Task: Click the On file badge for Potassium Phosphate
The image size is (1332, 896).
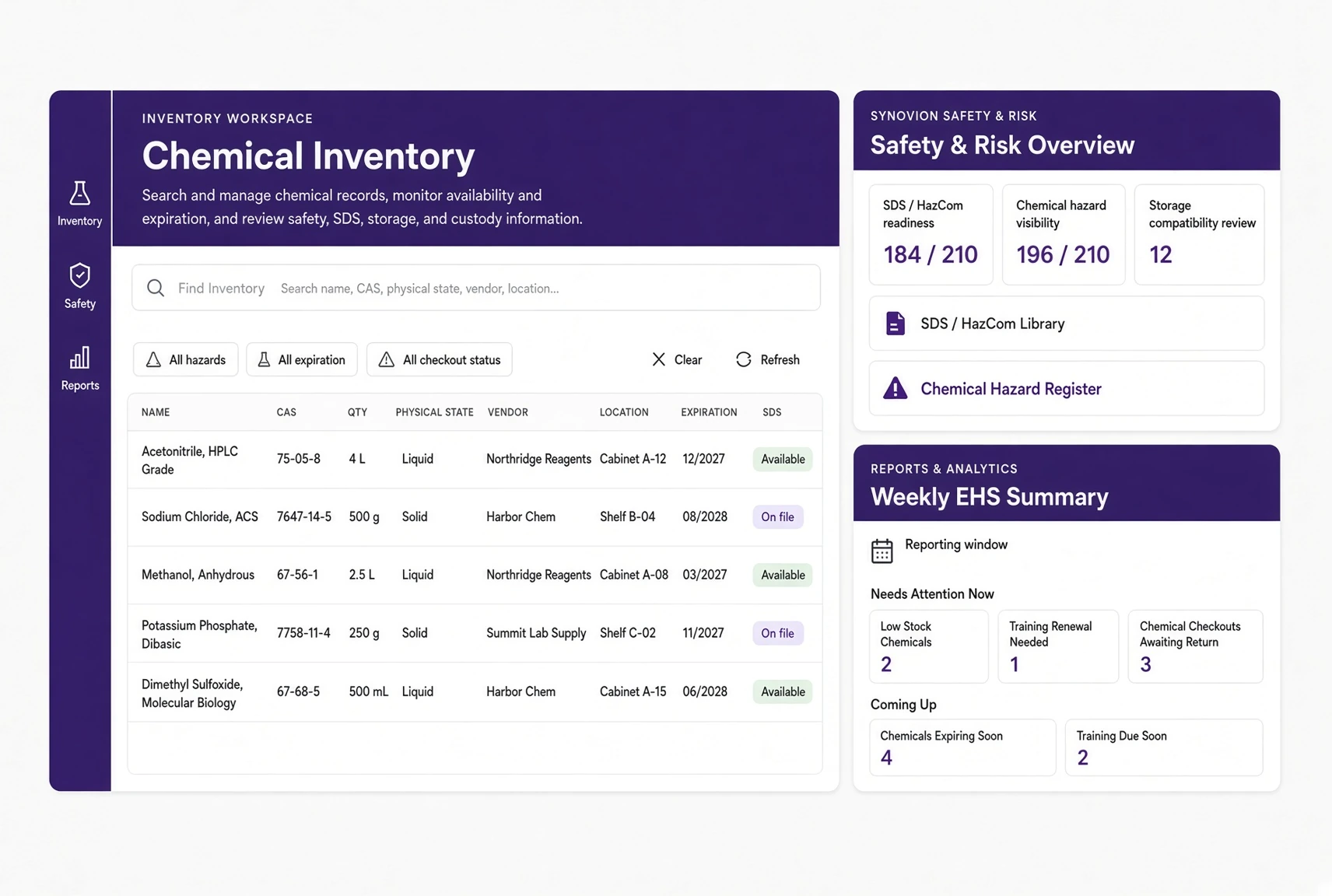Action: point(778,633)
